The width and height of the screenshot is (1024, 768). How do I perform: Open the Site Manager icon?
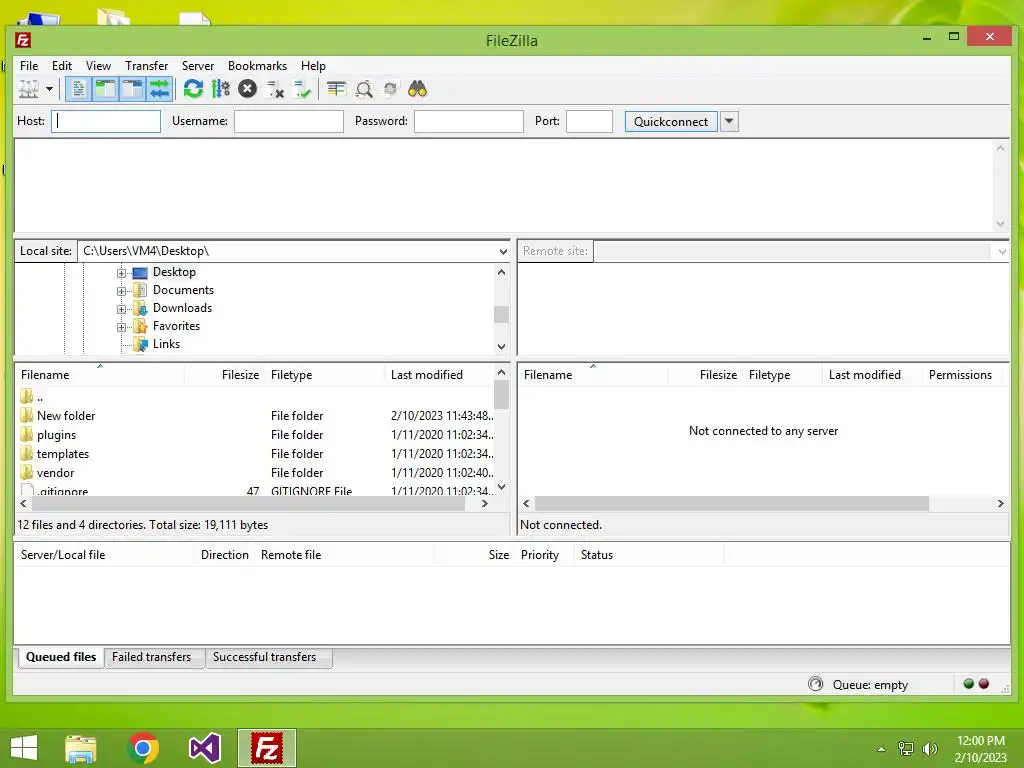(x=29, y=89)
